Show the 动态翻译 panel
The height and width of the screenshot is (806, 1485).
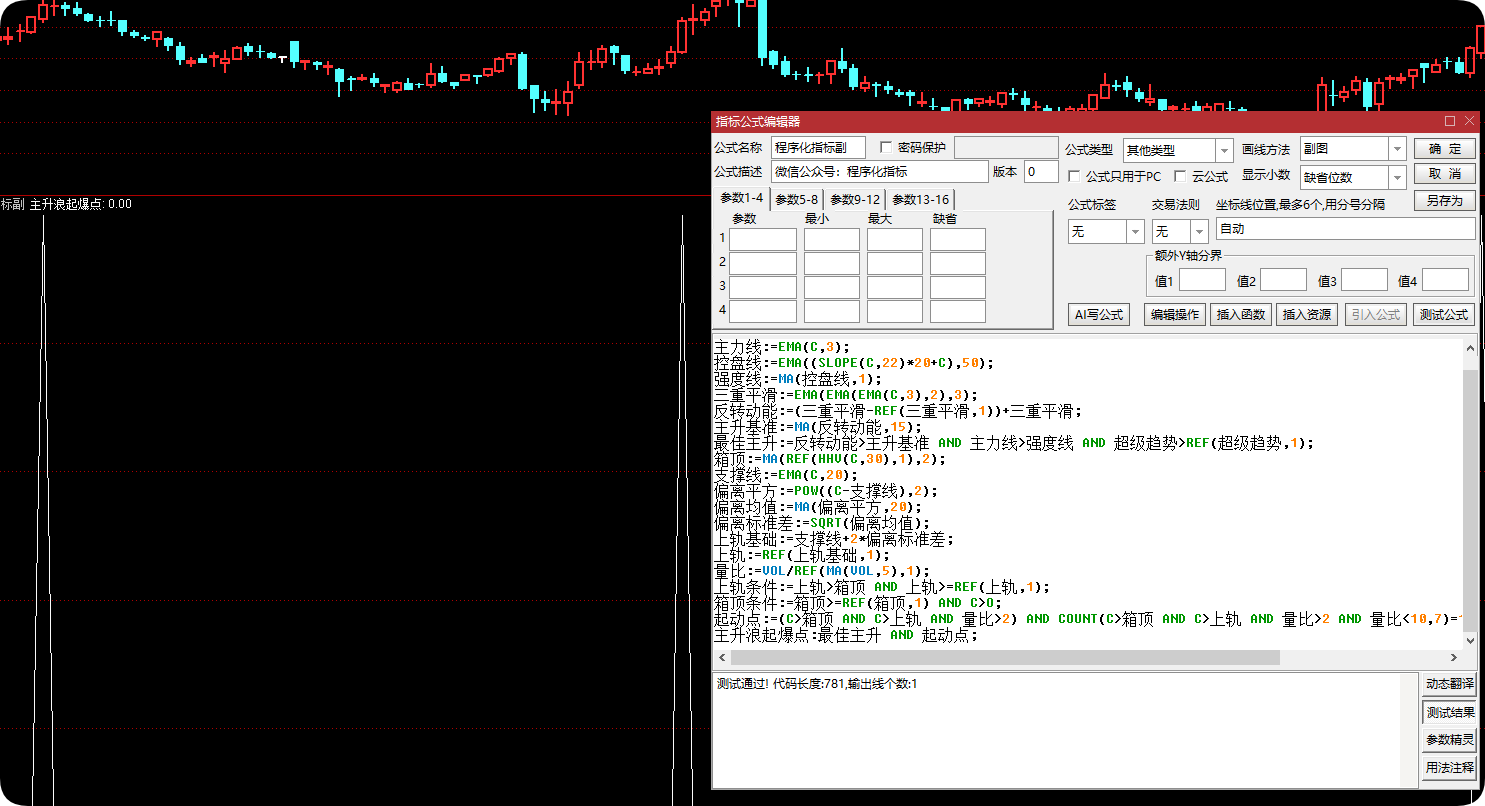coord(1450,684)
